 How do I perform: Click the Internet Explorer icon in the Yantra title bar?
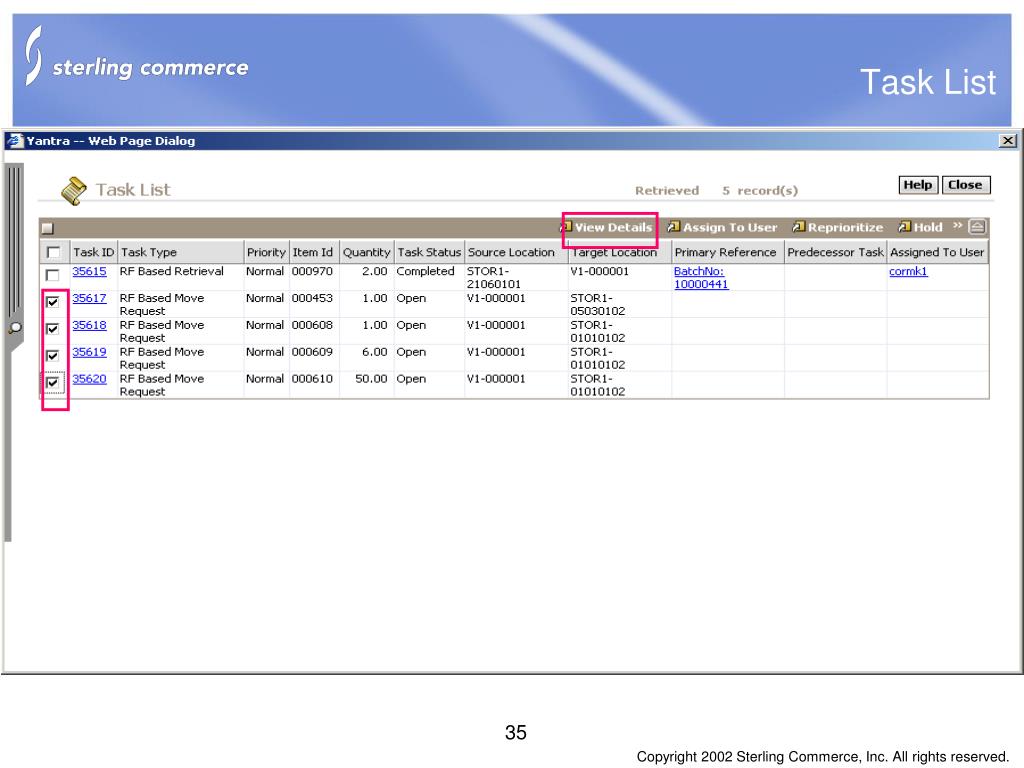[x=14, y=140]
